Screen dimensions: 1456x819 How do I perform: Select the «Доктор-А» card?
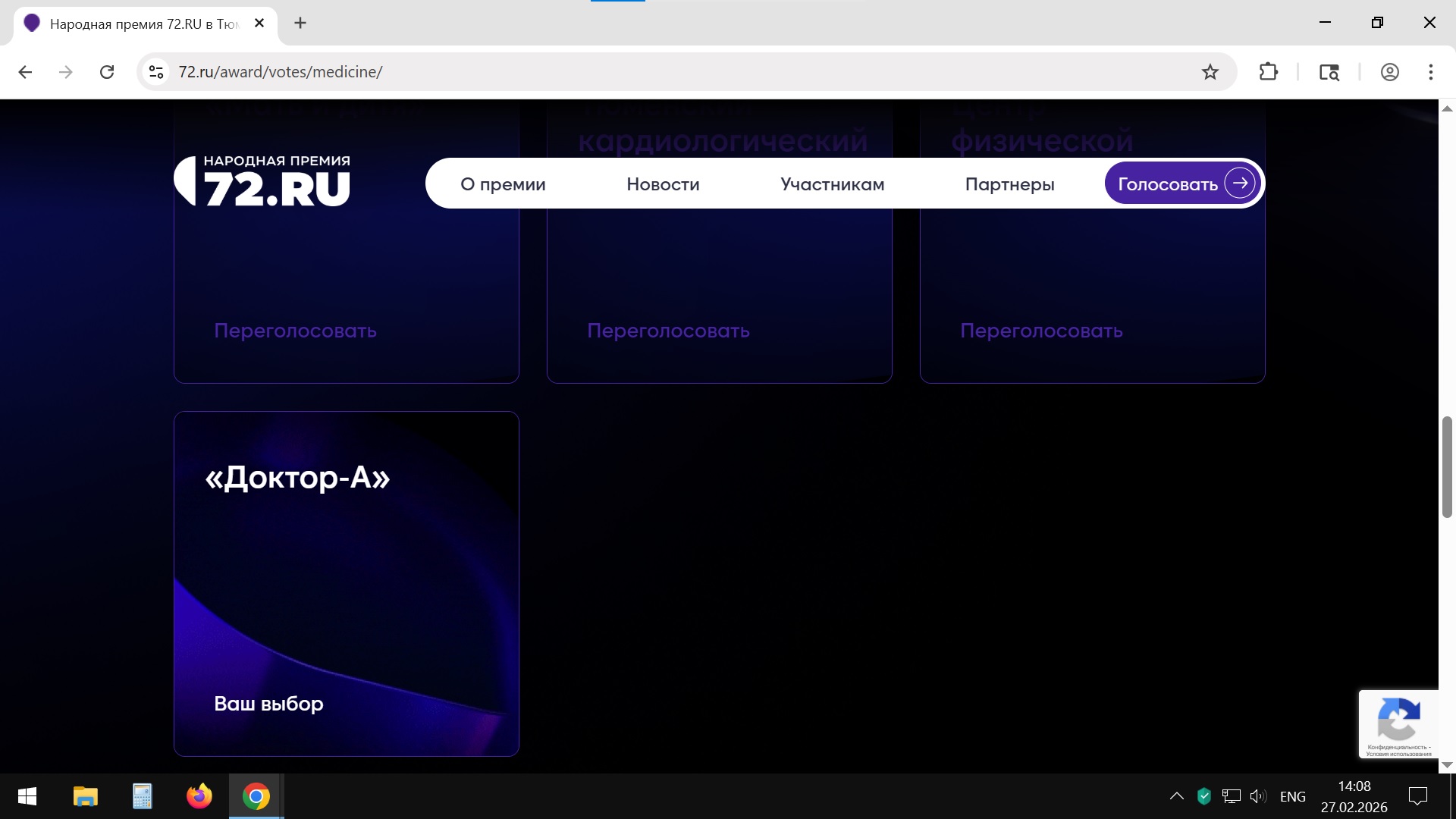(x=346, y=584)
